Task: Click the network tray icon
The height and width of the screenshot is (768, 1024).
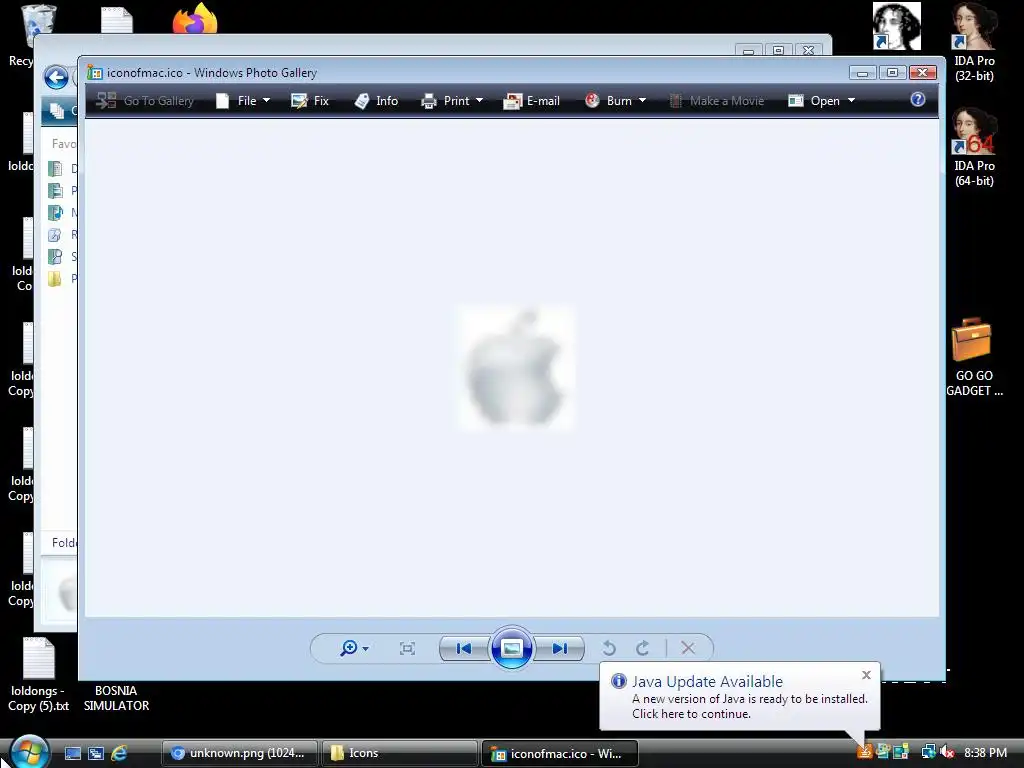Action: point(928,752)
